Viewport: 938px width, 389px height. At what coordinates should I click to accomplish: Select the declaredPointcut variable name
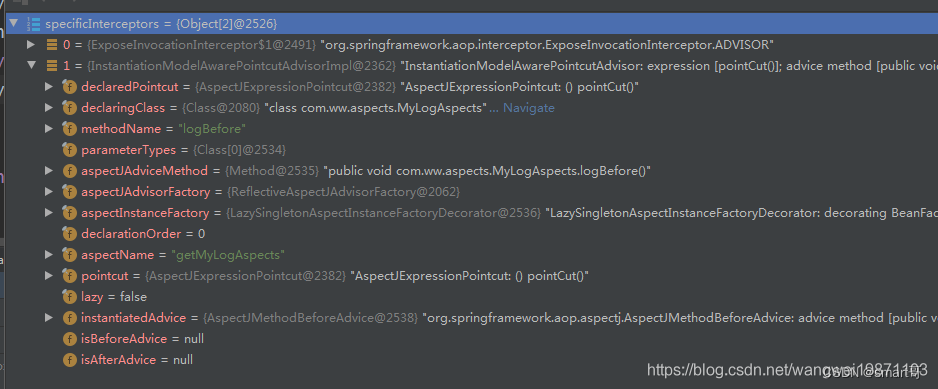(x=130, y=87)
